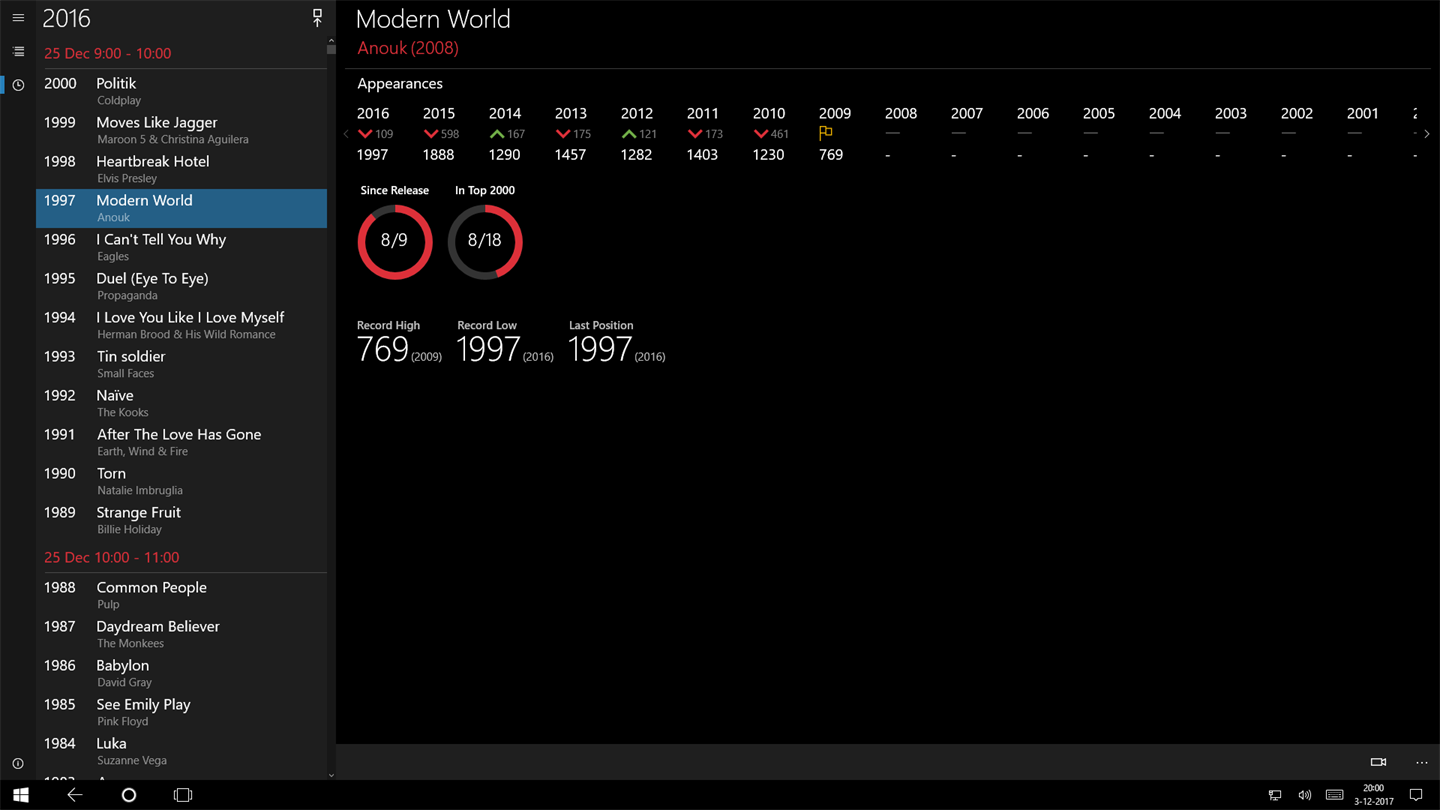Click the Last Position 1997 value
1440x810 pixels.
coord(600,349)
